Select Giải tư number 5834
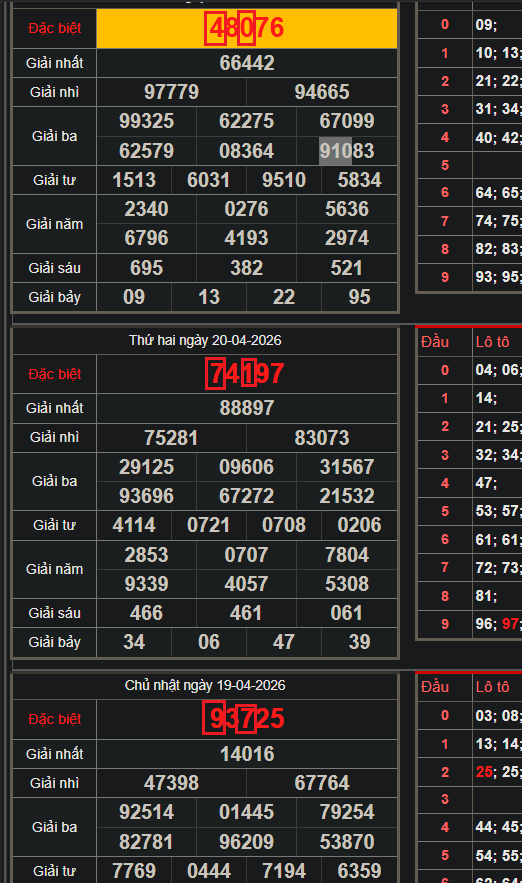The width and height of the screenshot is (522, 883). click(359, 180)
